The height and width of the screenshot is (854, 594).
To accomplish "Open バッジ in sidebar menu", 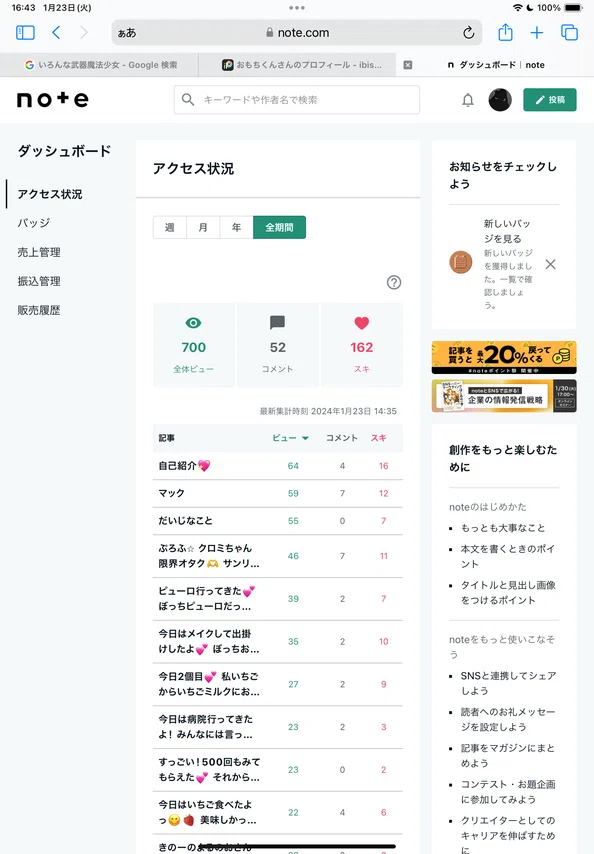I will [34, 223].
